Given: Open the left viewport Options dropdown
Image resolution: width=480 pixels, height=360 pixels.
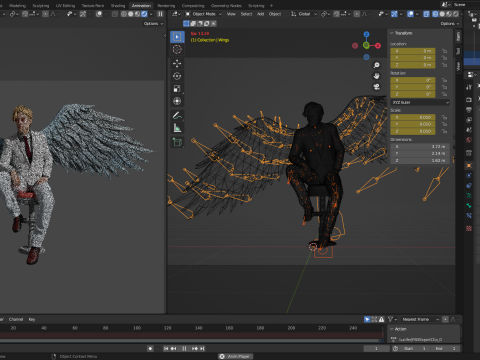Looking at the screenshot, I should coord(153,24).
